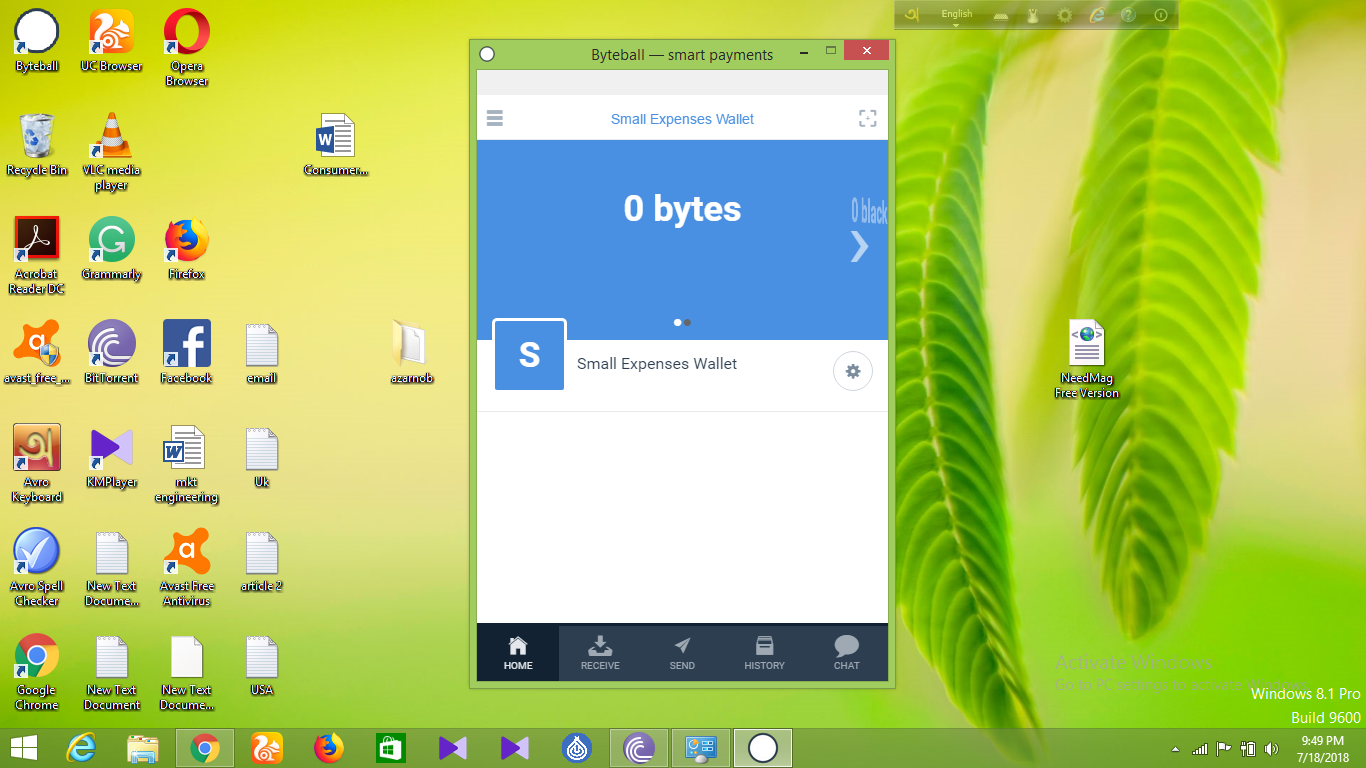Click the 0 bytes balance amount
The image size is (1366, 768).
683,208
